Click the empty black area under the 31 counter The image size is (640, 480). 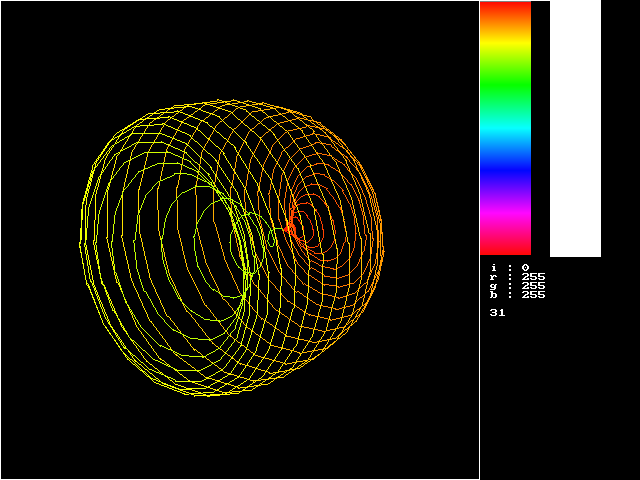click(558, 400)
